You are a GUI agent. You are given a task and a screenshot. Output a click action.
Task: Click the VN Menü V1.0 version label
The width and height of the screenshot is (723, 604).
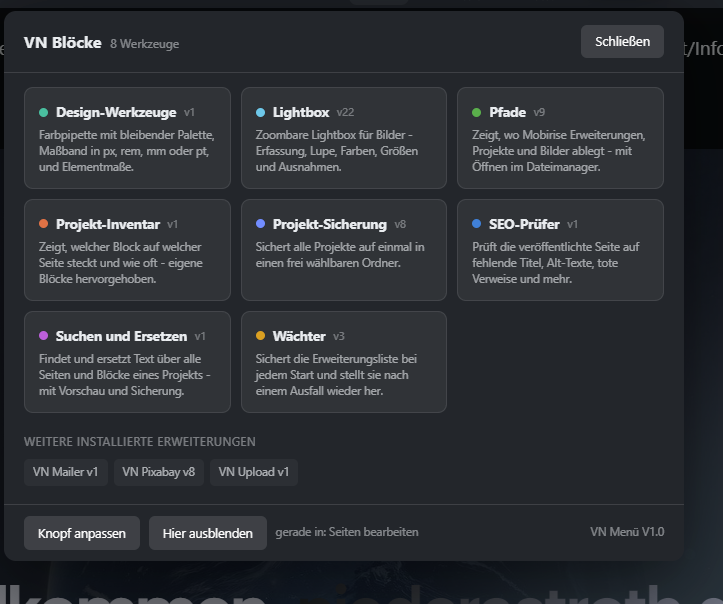(627, 532)
